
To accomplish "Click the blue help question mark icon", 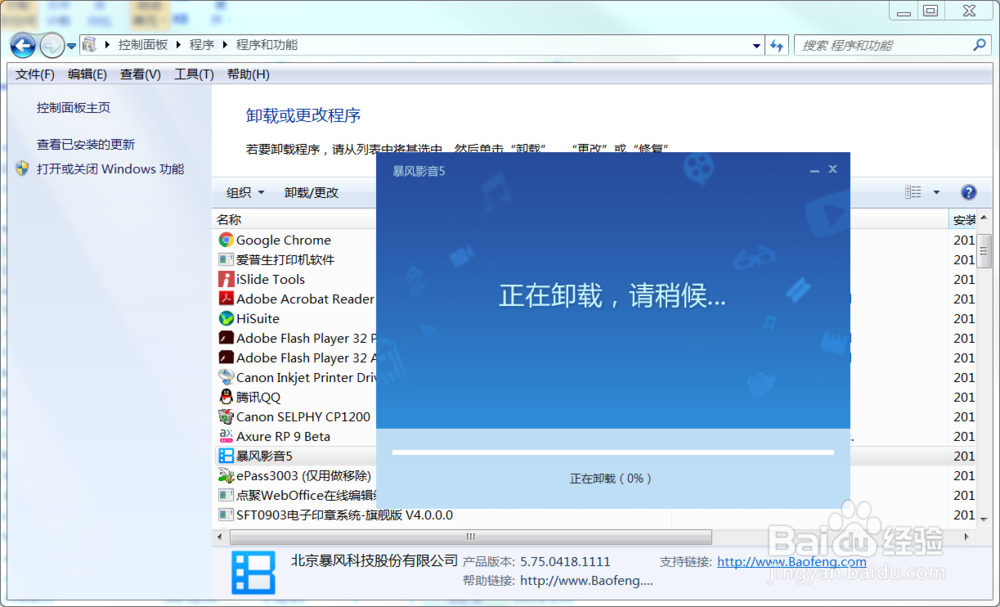I will [968, 192].
